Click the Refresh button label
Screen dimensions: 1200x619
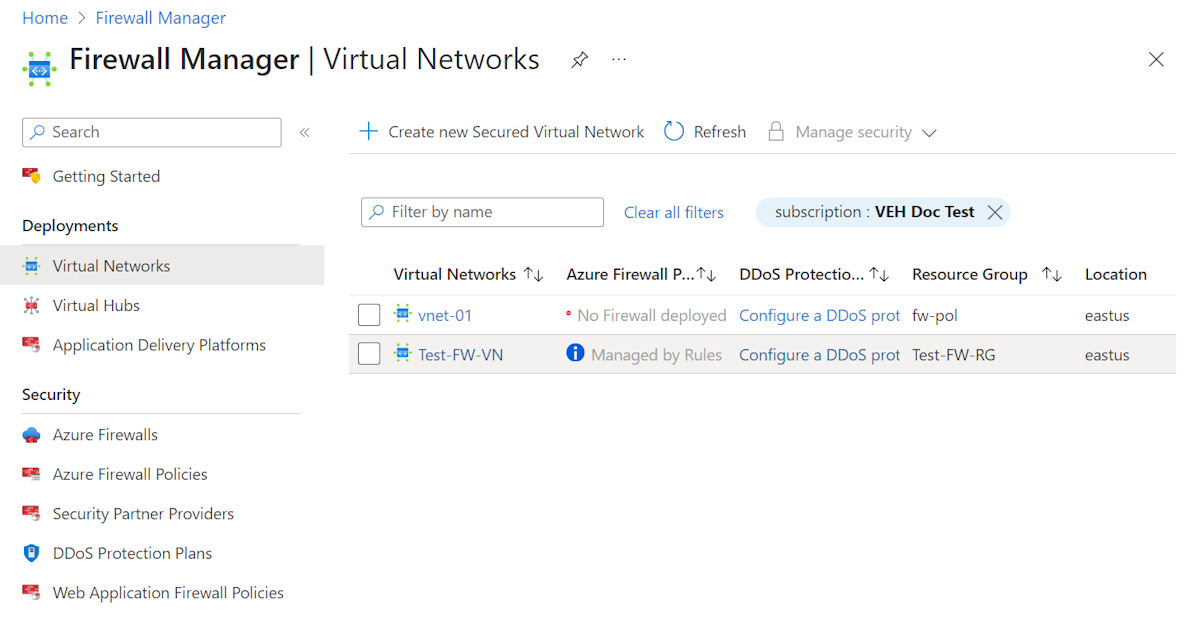pos(720,132)
